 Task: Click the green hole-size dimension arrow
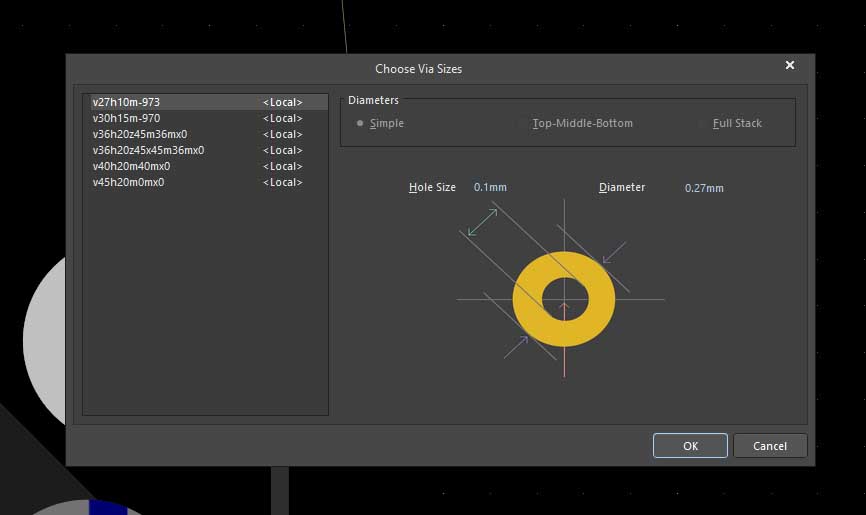(x=482, y=222)
